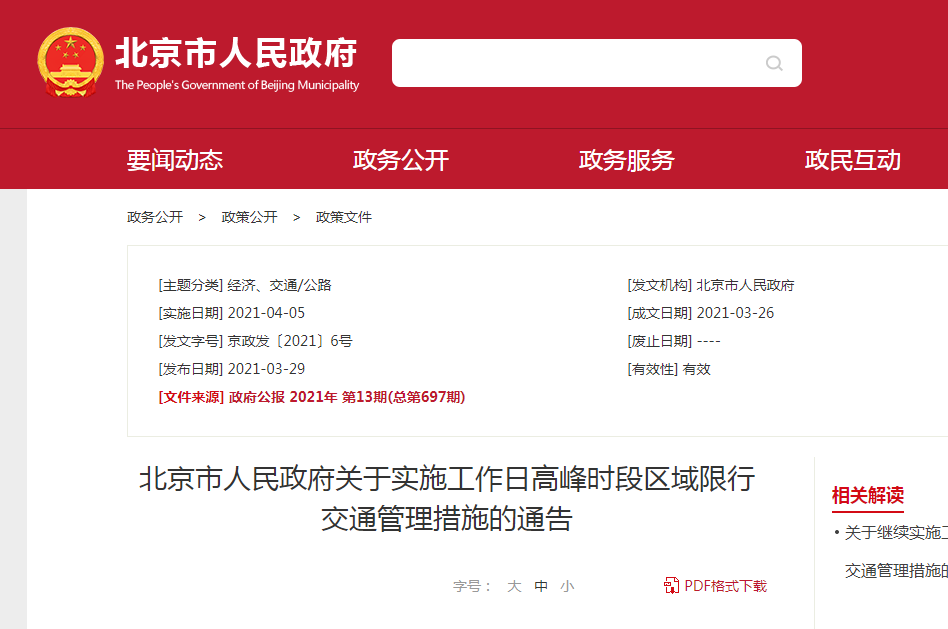Set font size to 小 (small)
This screenshot has height=629, width=948.
567,587
